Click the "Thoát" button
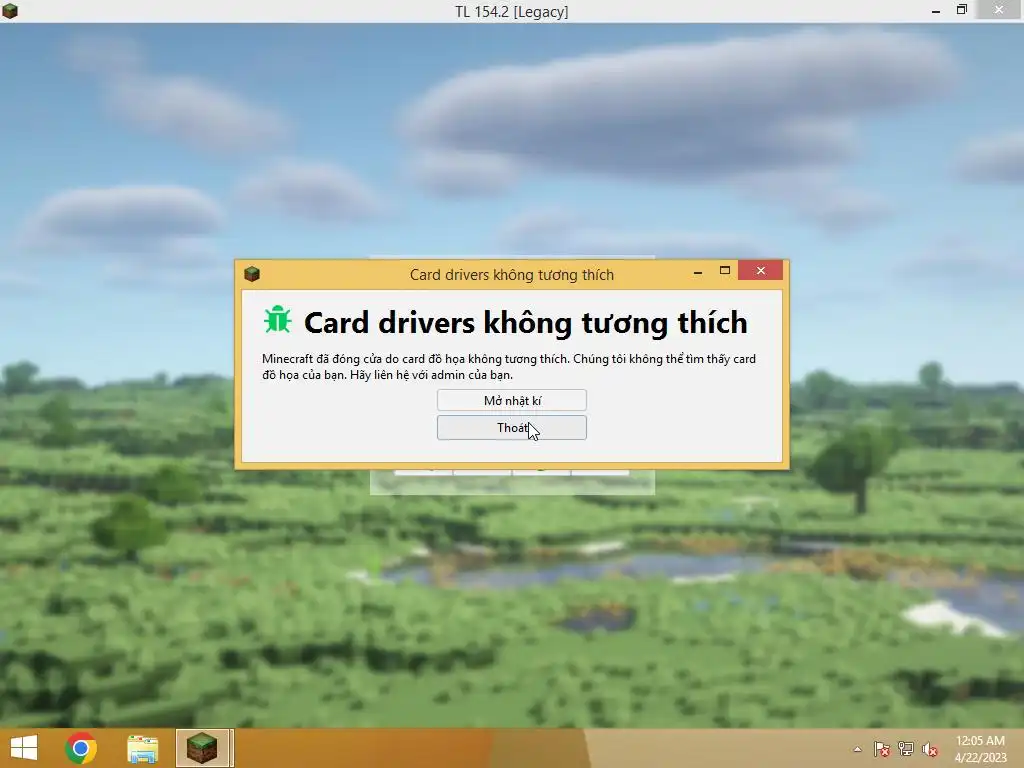1024x768 pixels. pos(511,428)
